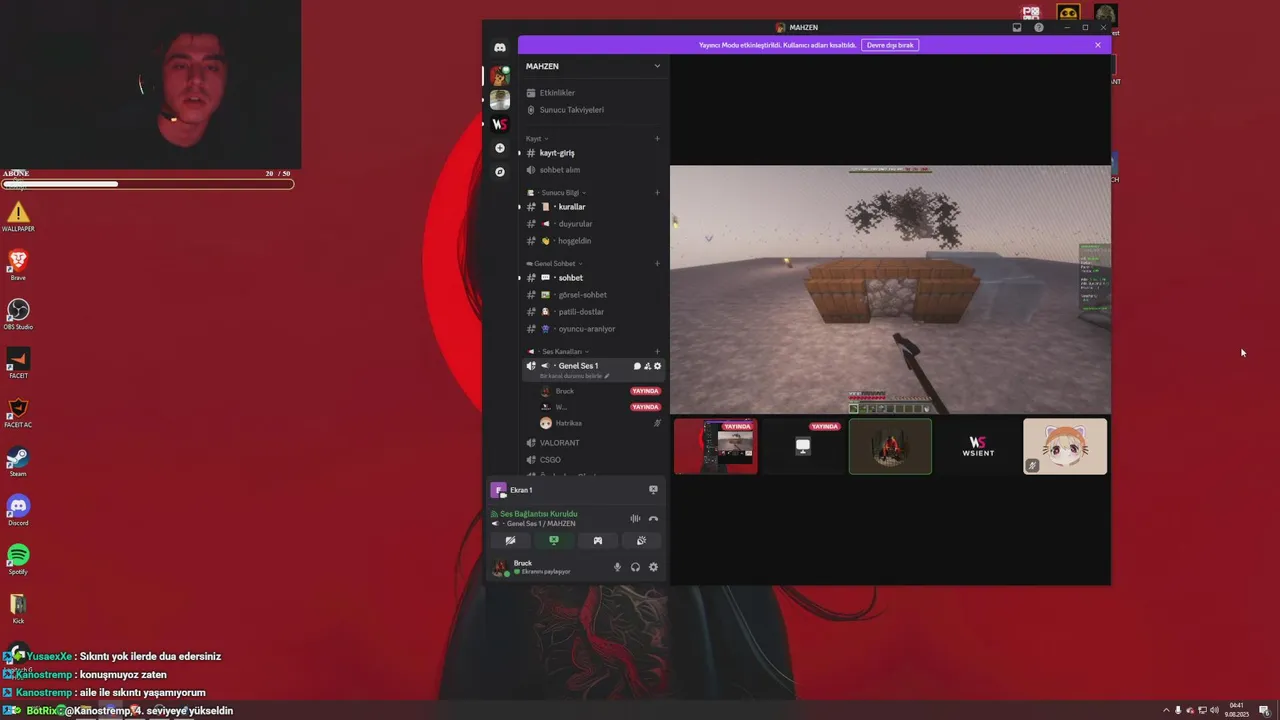
Task: Create channel in Genel Sohbet plus
Action: (657, 264)
